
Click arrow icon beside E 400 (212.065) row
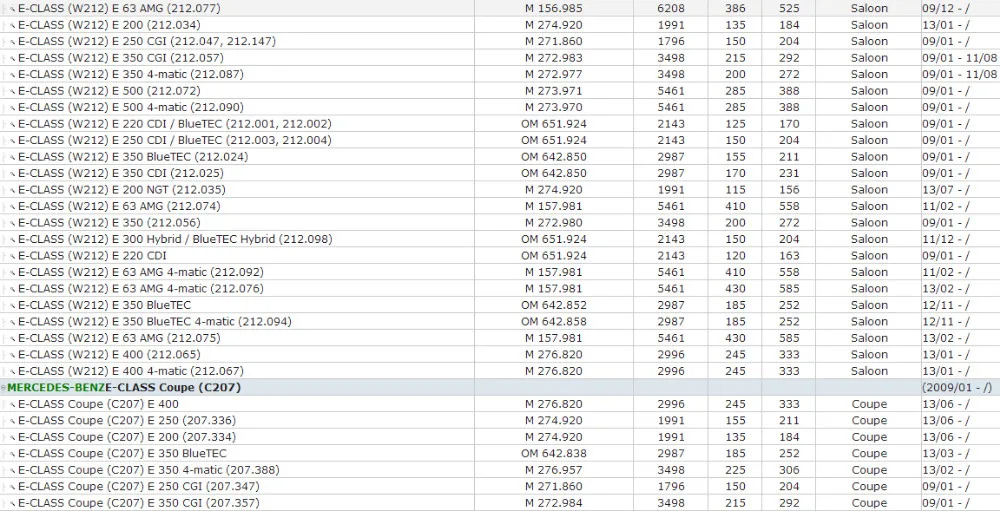coord(12,355)
